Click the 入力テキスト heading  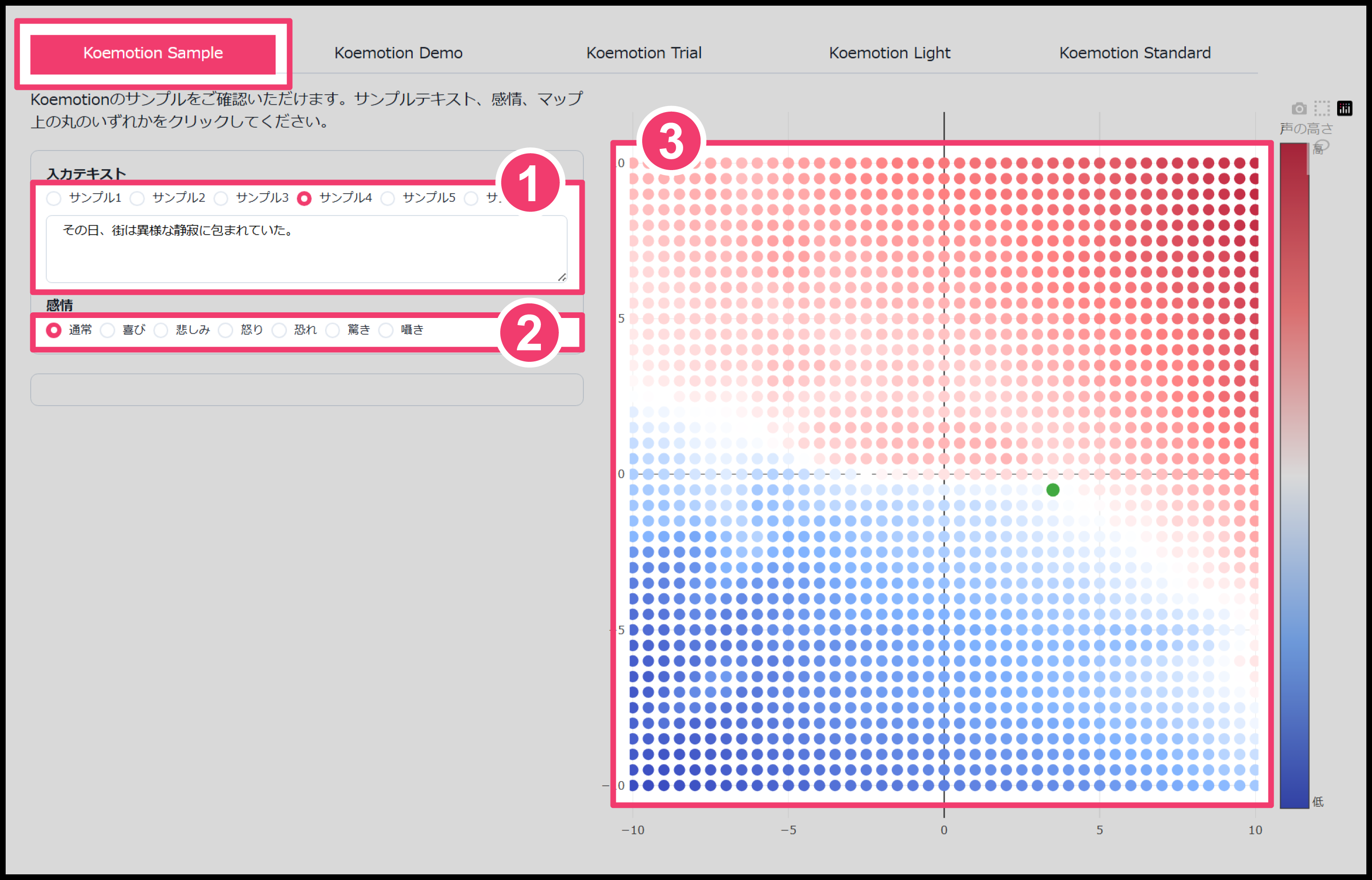(x=86, y=174)
